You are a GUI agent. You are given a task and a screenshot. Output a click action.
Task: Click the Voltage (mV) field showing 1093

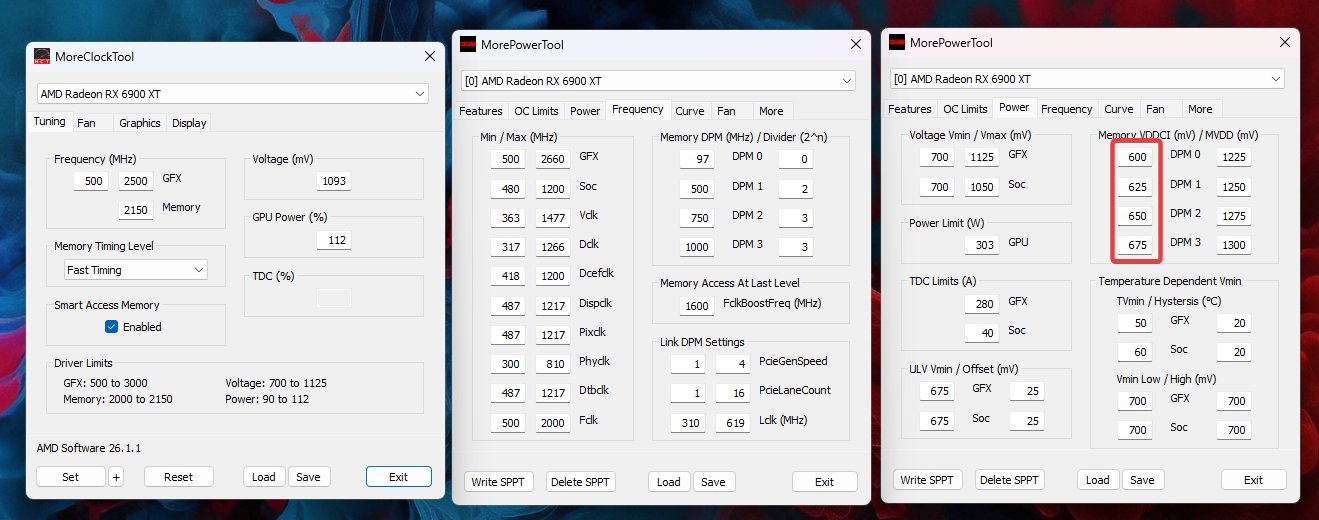(333, 181)
